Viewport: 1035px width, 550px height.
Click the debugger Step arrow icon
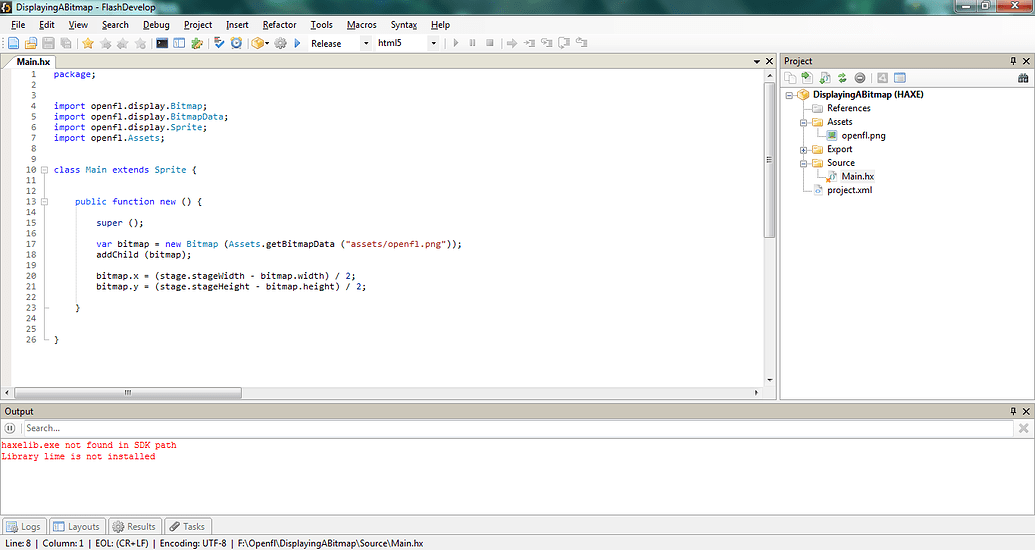512,43
